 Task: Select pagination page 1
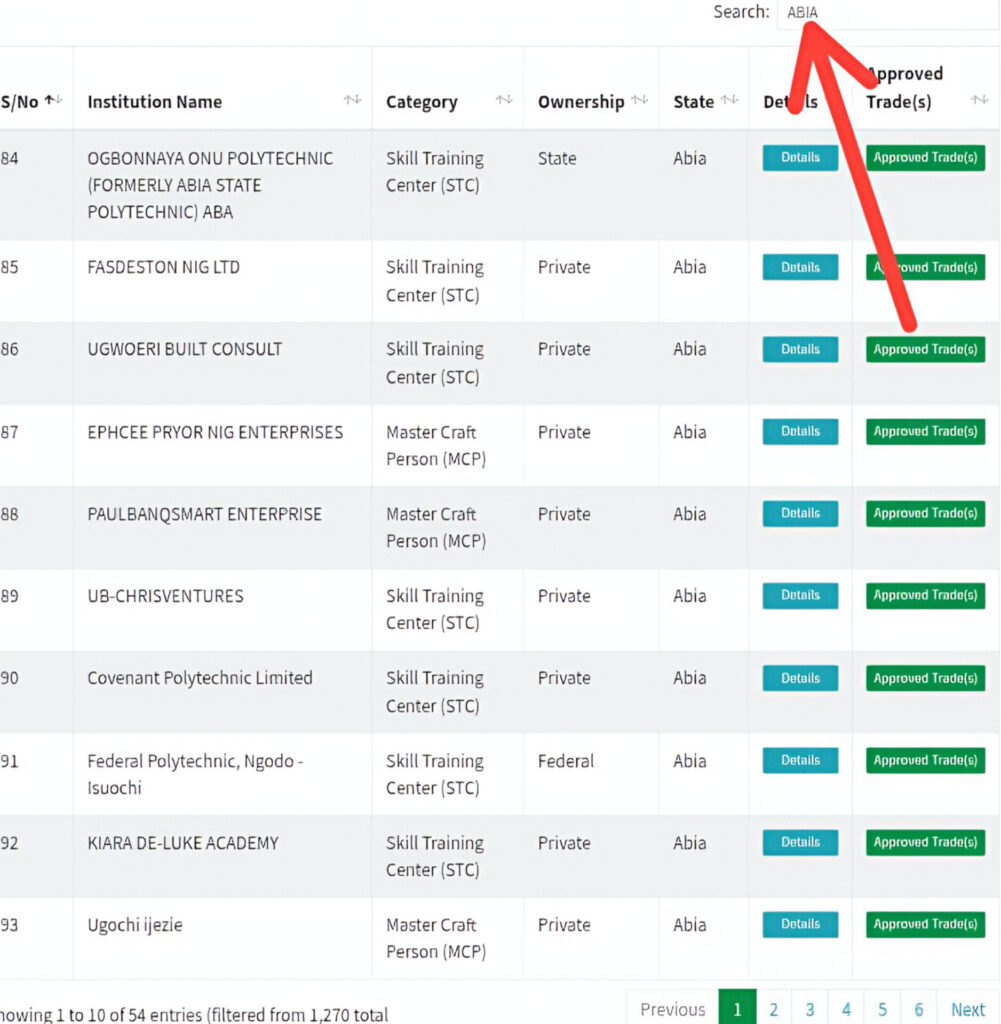pos(737,1009)
